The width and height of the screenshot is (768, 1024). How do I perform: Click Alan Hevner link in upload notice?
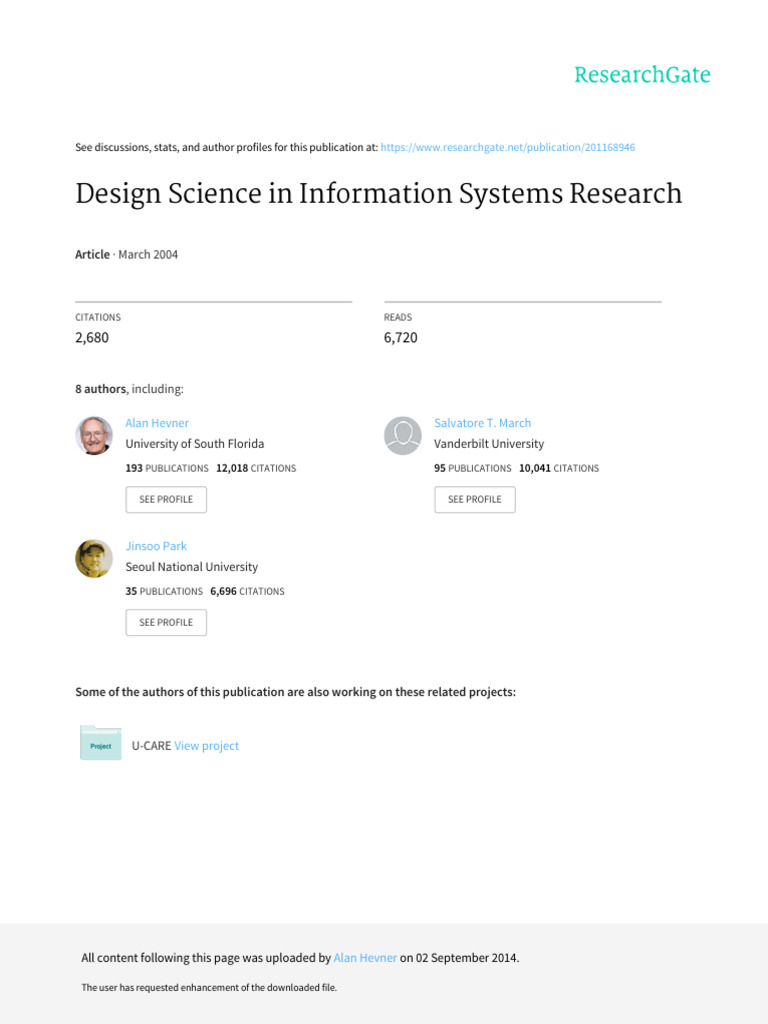coord(365,958)
